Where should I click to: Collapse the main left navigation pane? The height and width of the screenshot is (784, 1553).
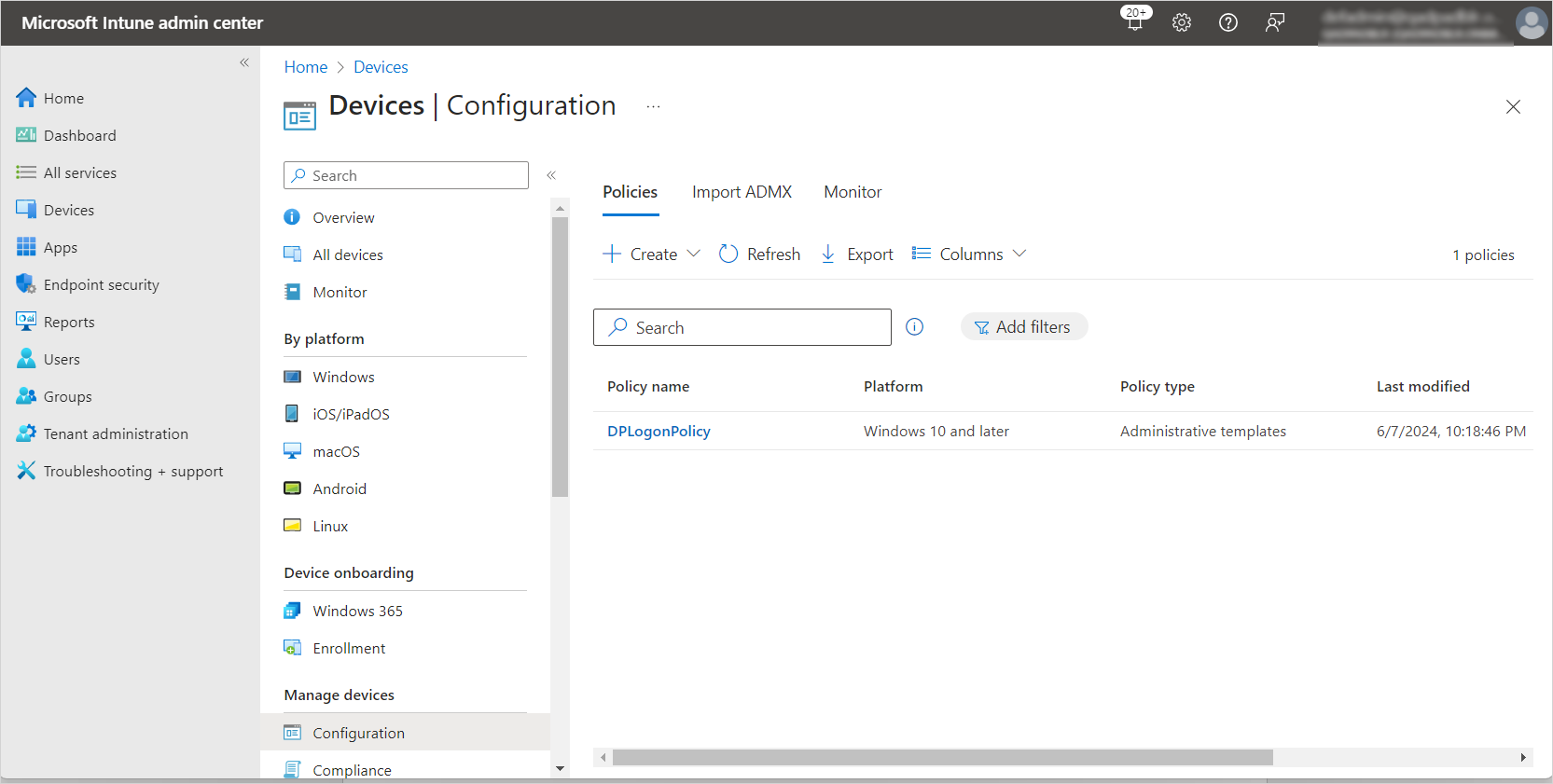[244, 62]
